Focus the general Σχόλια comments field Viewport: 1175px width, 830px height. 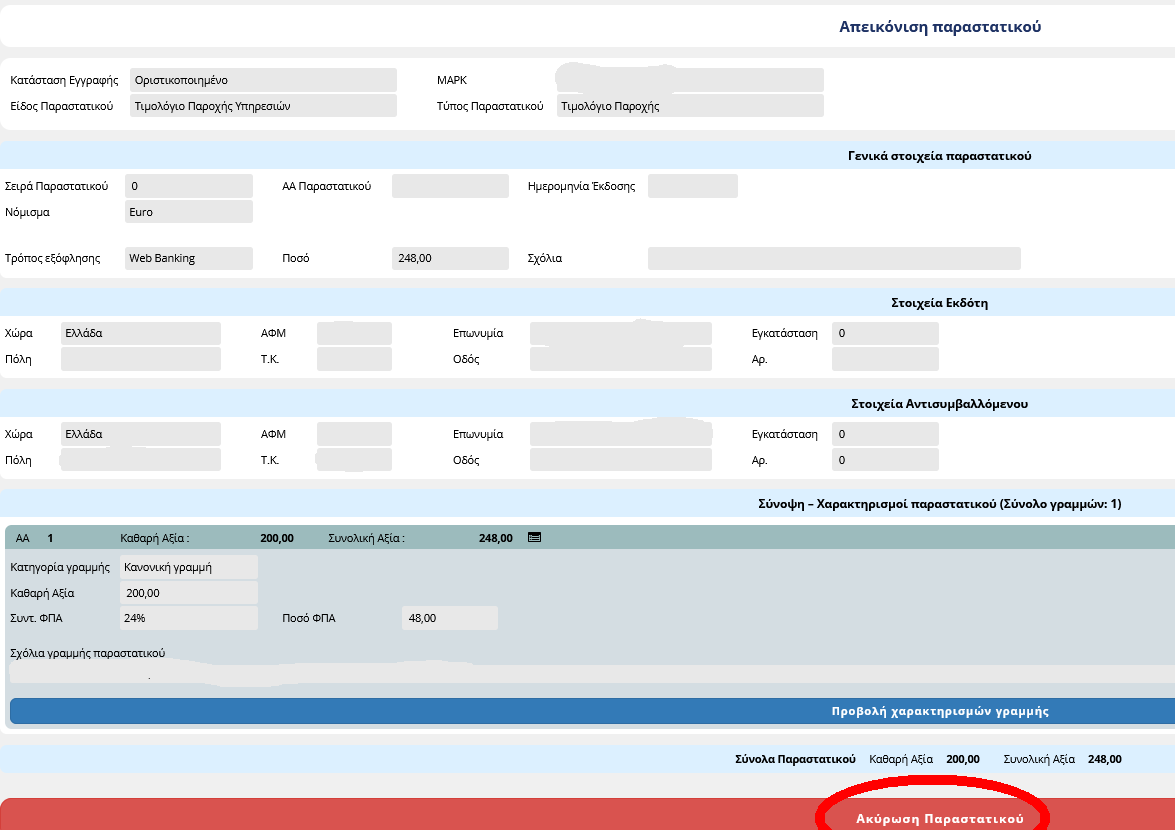click(x=834, y=258)
